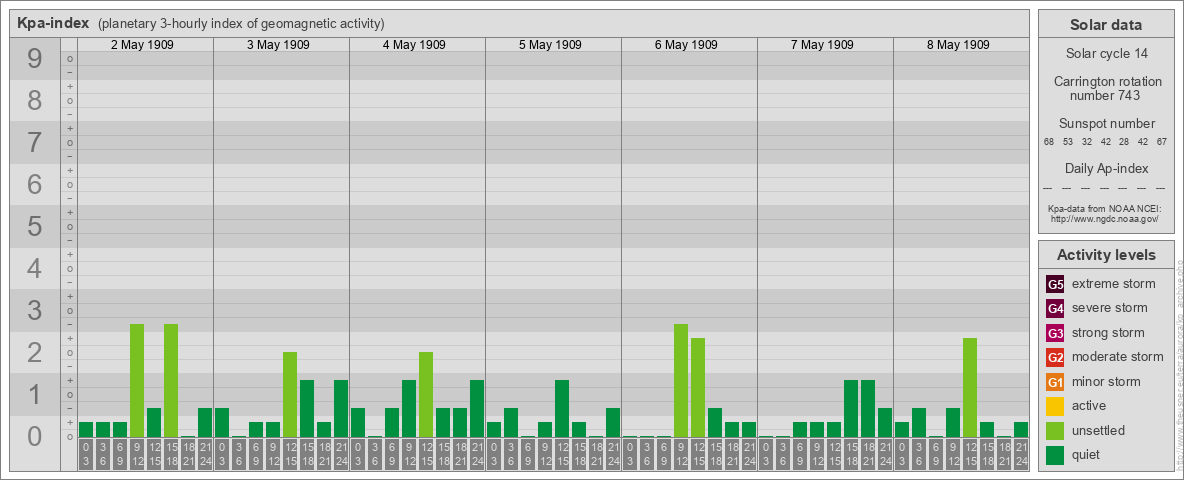Click the 15–18 quiet bar on 3 May

pyautogui.click(x=307, y=408)
